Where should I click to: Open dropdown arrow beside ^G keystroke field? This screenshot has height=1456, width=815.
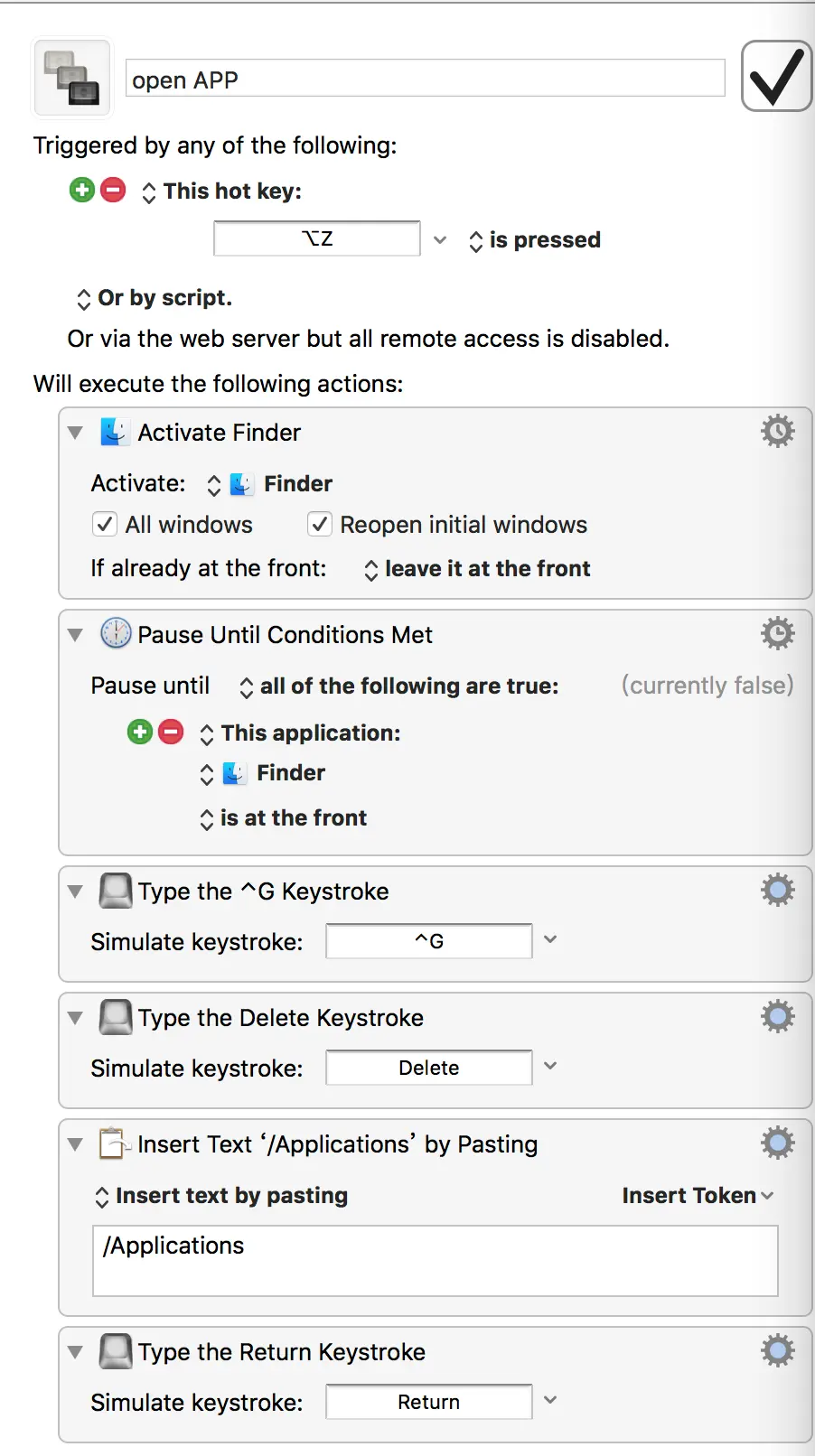550,940
